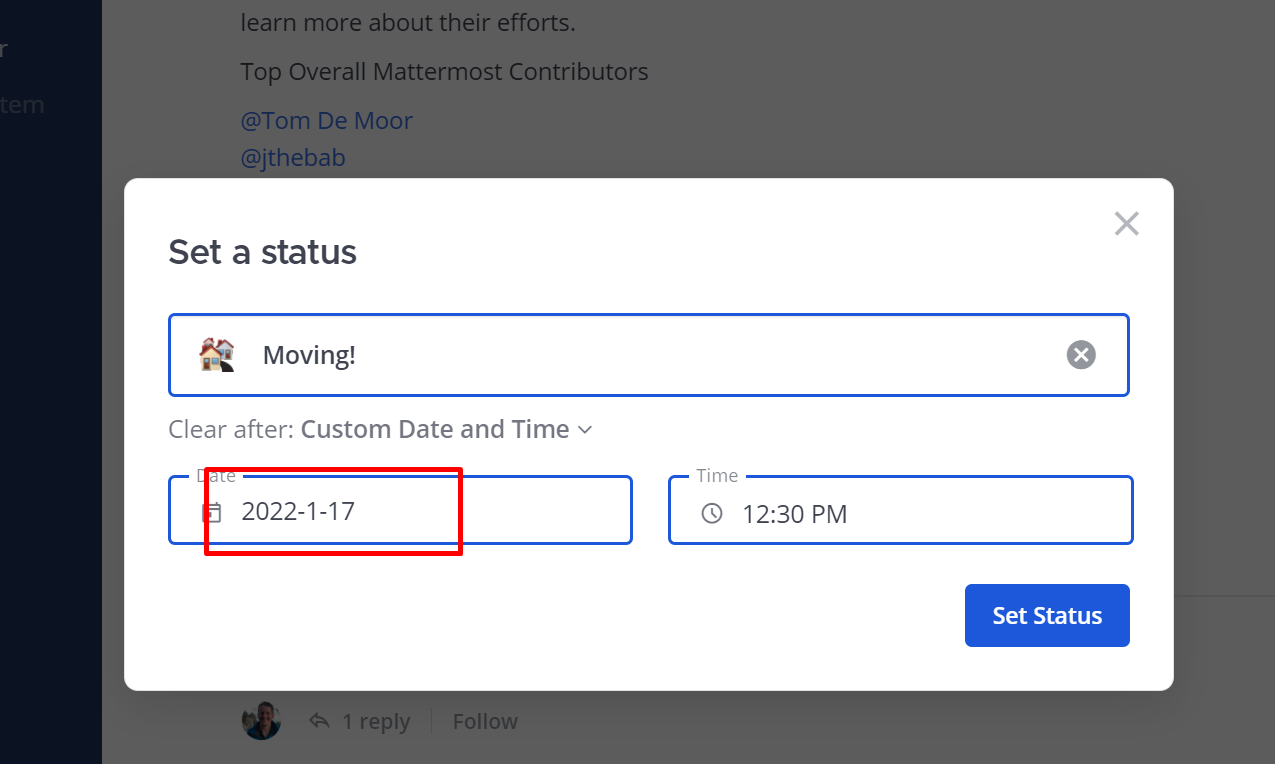Click the Date field label
The height and width of the screenshot is (764, 1275).
[216, 476]
